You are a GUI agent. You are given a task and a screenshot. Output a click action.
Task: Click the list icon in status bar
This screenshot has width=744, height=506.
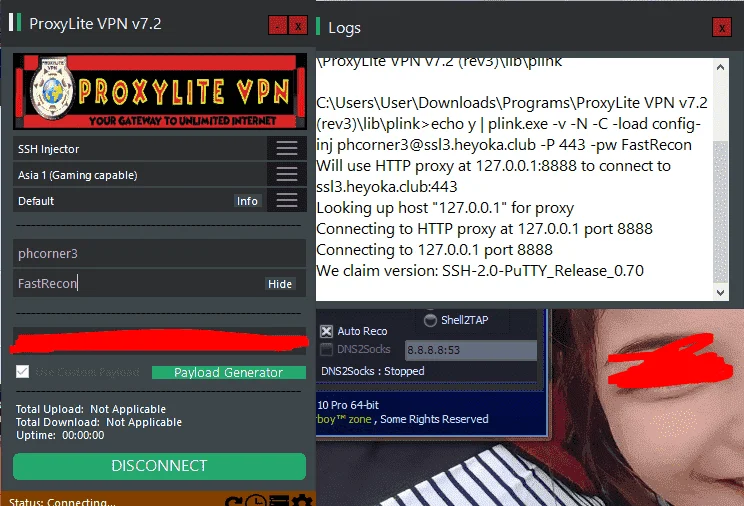tap(279, 500)
